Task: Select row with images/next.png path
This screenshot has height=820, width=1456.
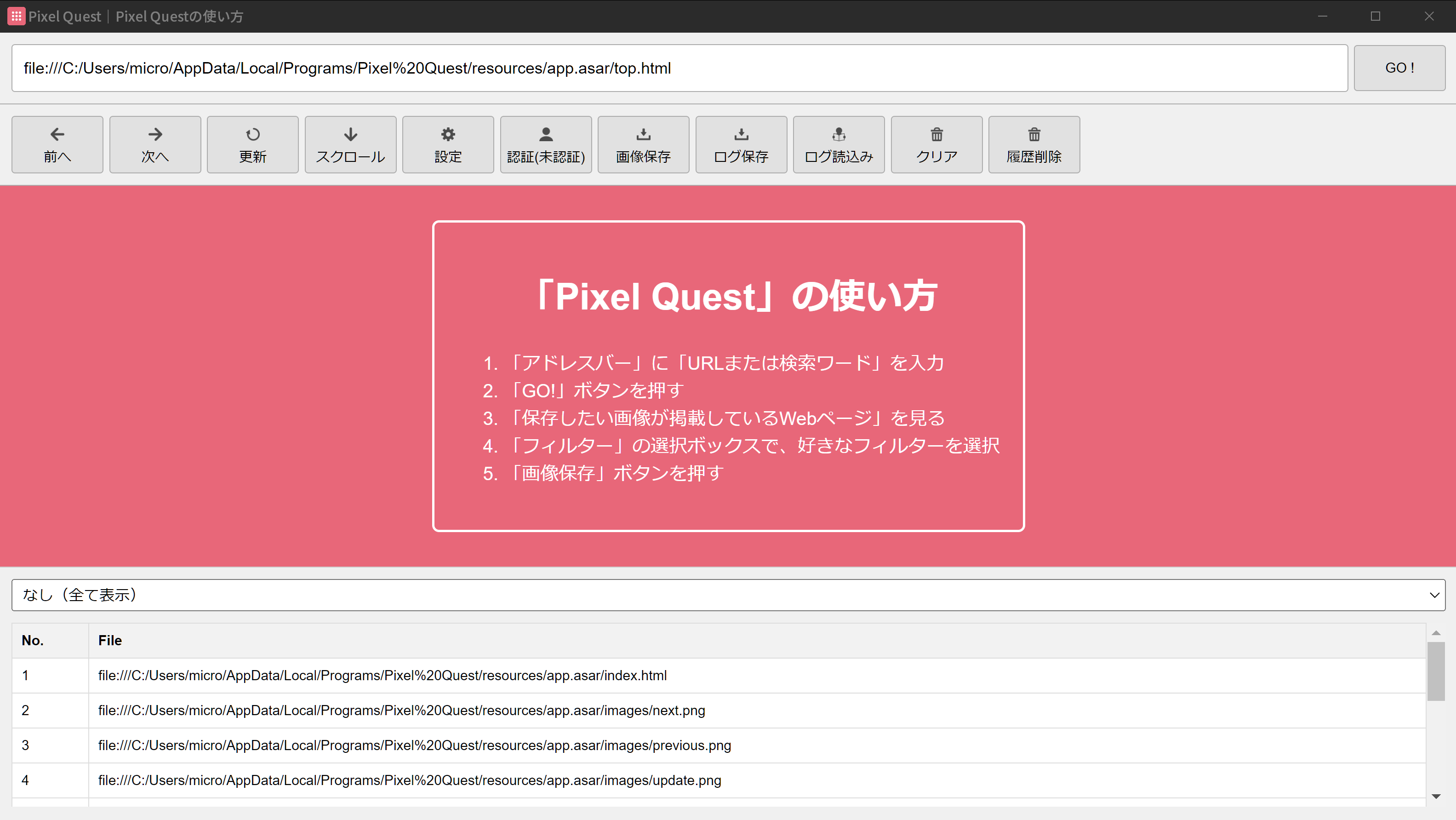Action: 757,710
